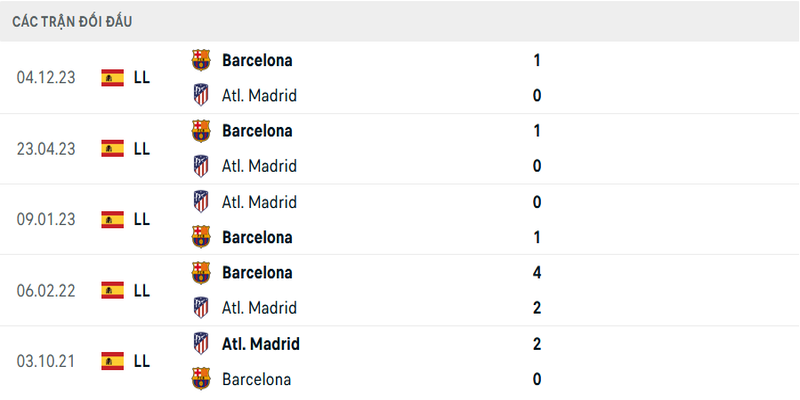Click Barcelona's crest in the 04.12.23 match
800x400 pixels.
click(x=201, y=60)
